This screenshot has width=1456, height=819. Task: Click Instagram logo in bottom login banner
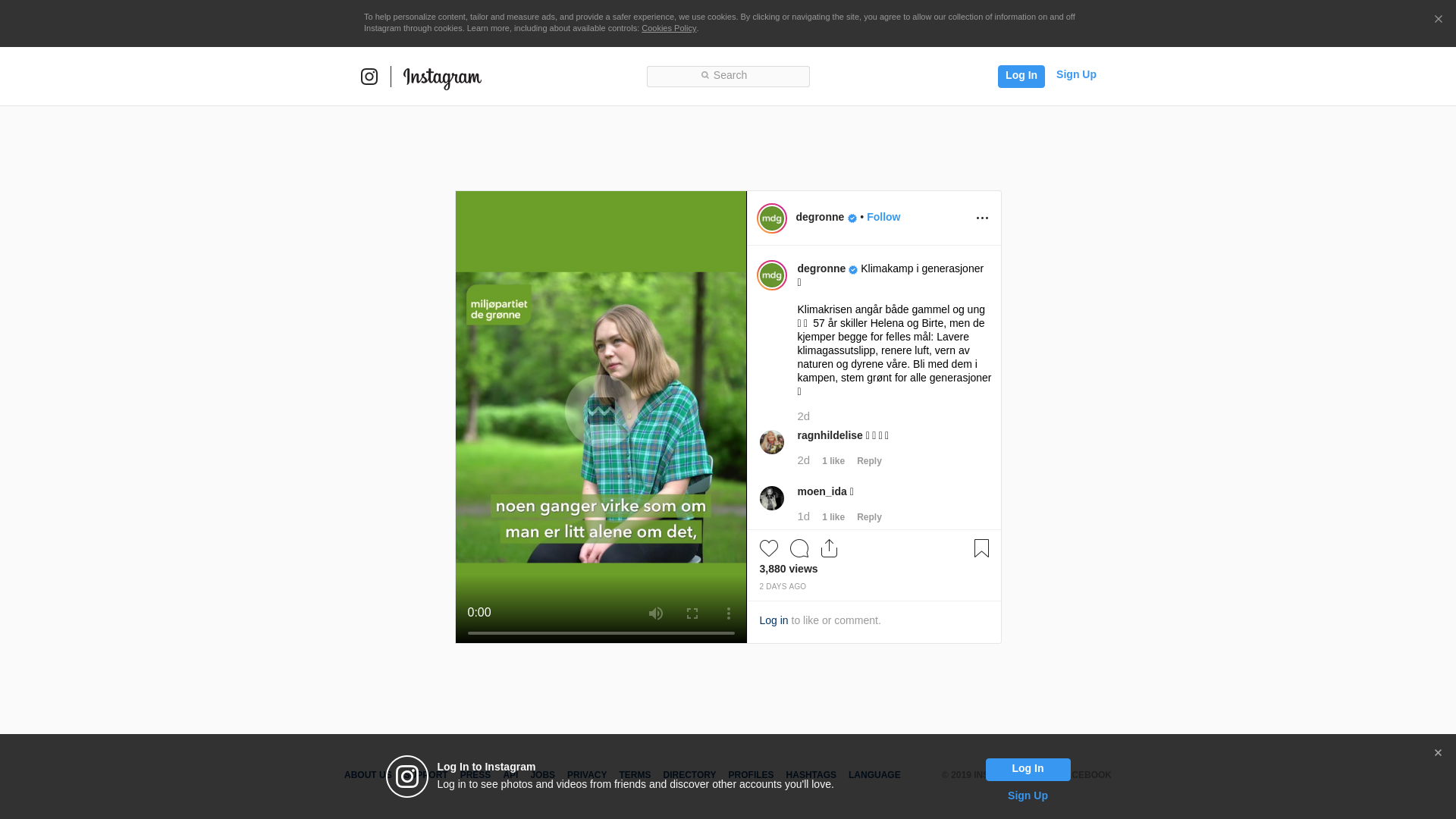coord(407,777)
